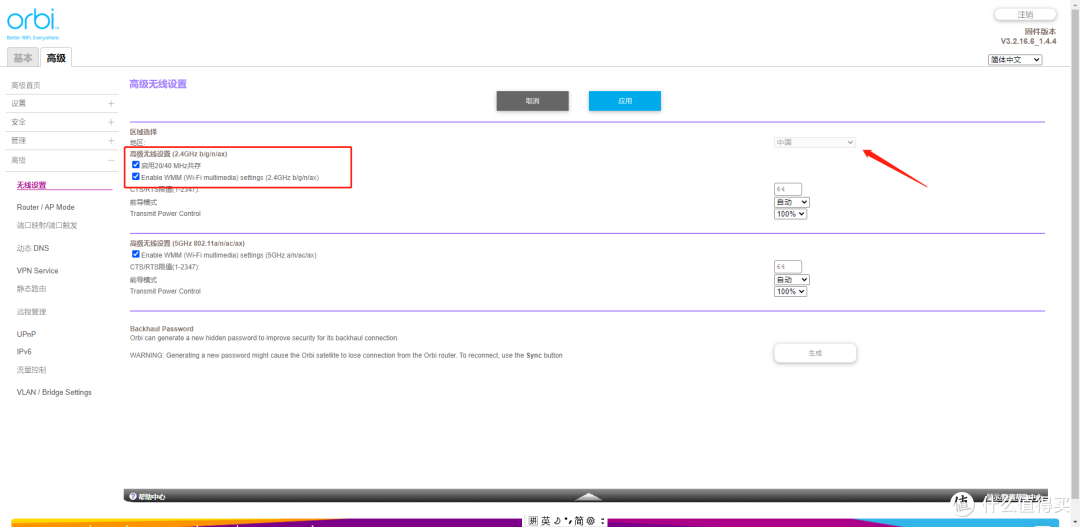Collapse the 高级 sidebar section
Image resolution: width=1080 pixels, height=527 pixels.
[x=63, y=160]
